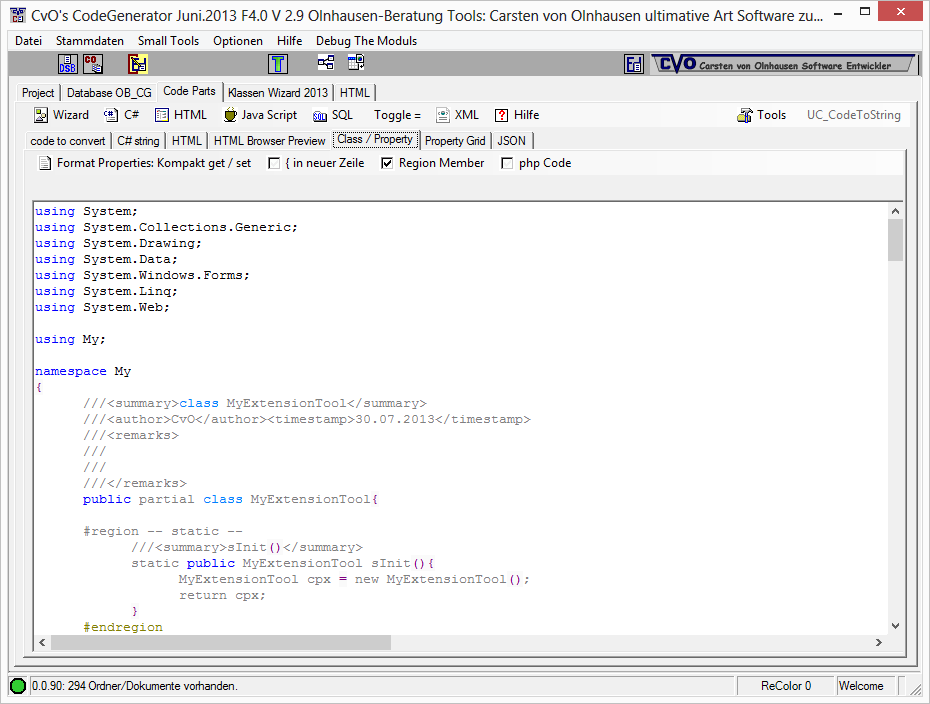
Task: Click the Fd icon beside CVO logo
Action: point(633,64)
